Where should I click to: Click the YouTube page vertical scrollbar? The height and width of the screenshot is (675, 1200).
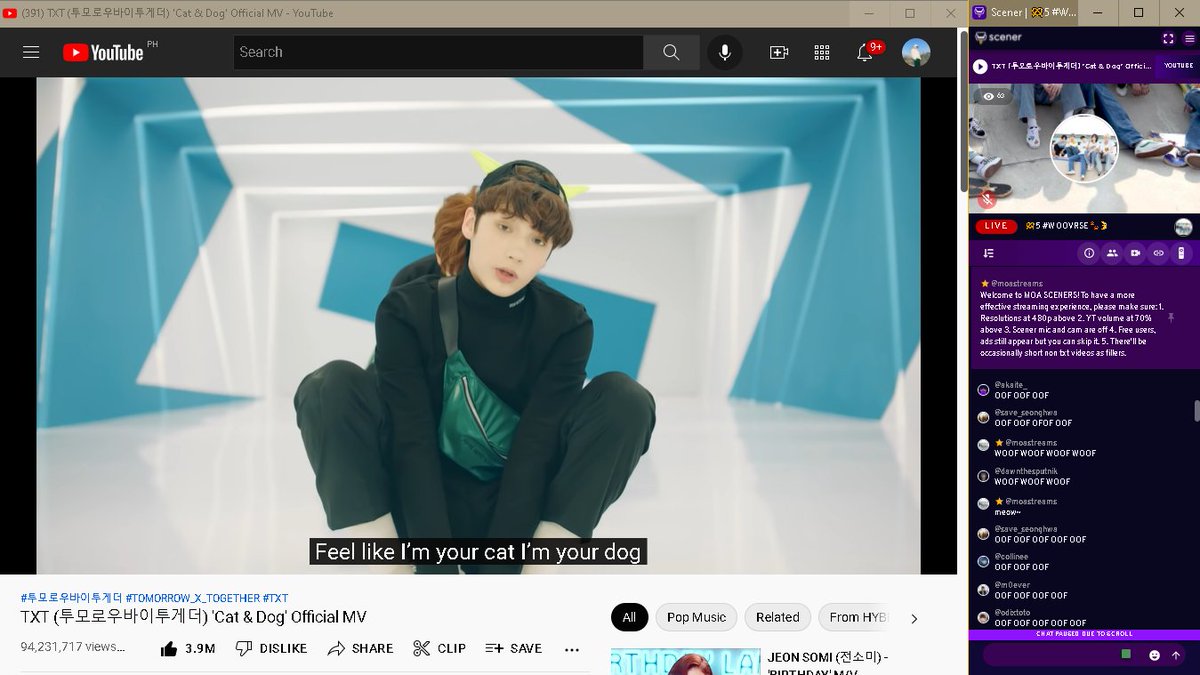click(963, 110)
